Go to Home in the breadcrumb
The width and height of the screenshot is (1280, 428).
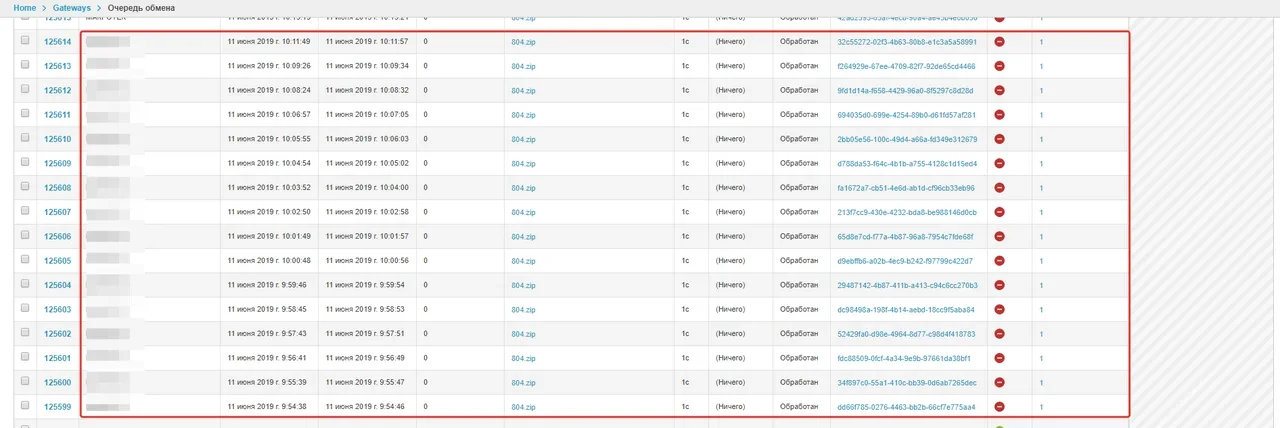click(25, 8)
